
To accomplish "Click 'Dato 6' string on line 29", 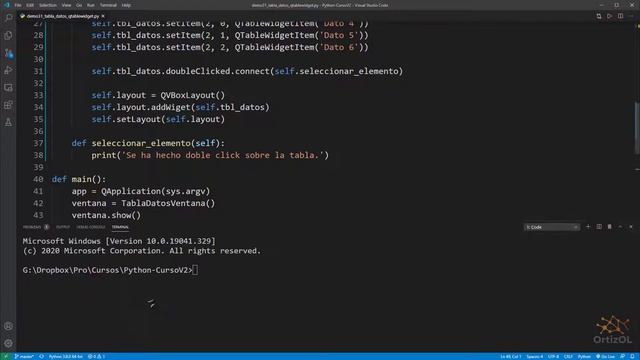I will click(x=339, y=47).
